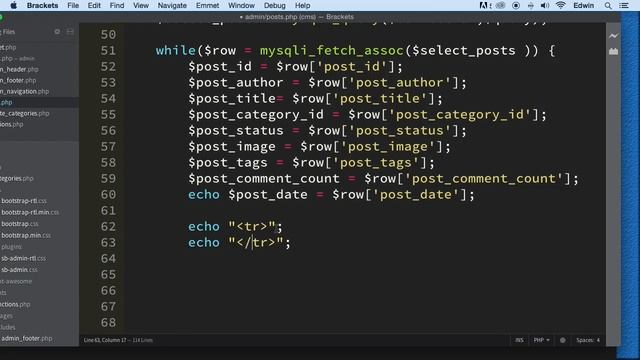Open the Live Preview lightning icon

point(613,36)
